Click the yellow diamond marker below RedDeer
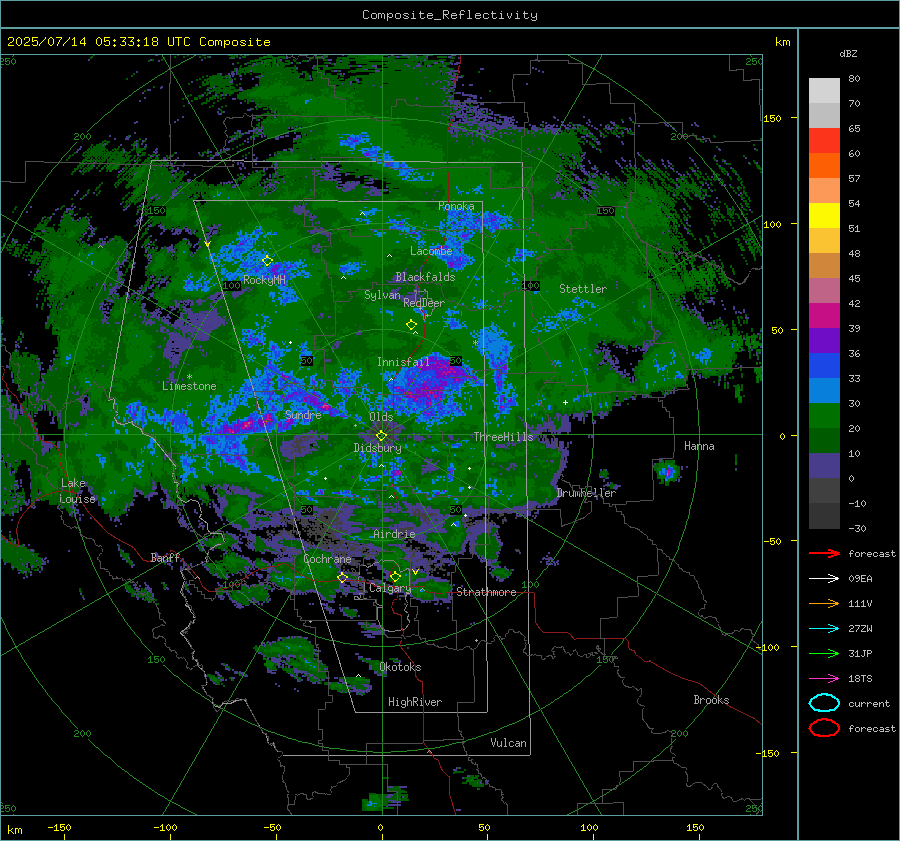This screenshot has width=900, height=841. pos(411,325)
